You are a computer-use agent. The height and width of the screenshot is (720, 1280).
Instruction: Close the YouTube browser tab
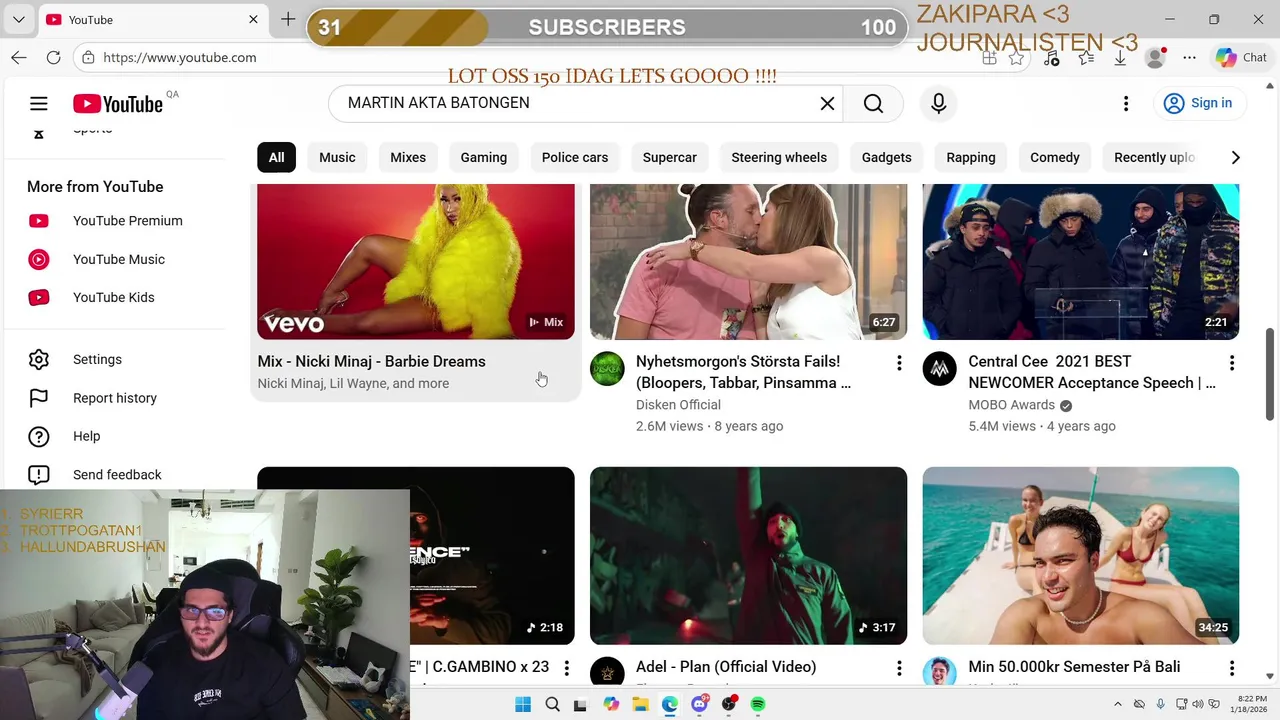[x=253, y=19]
